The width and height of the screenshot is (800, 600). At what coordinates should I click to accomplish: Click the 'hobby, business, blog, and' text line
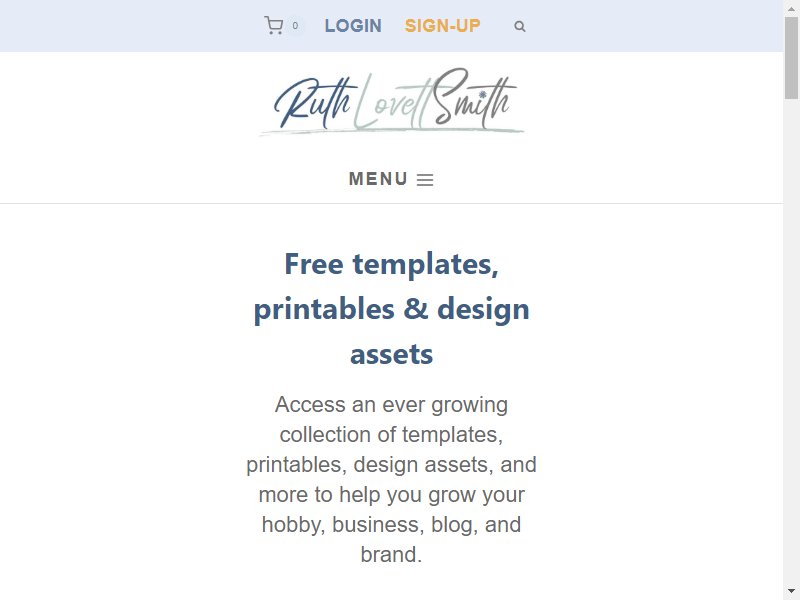(391, 524)
